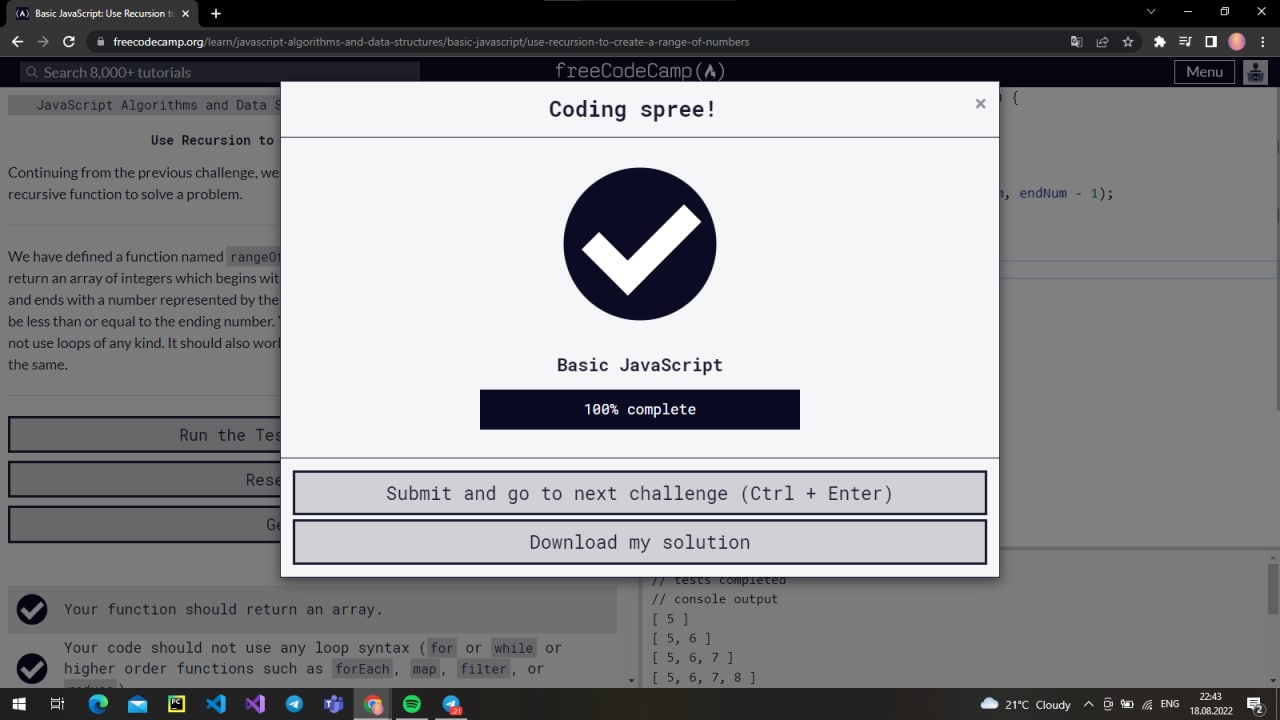Click the 100% complete progress bar
This screenshot has height=720, width=1280.
(x=640, y=410)
